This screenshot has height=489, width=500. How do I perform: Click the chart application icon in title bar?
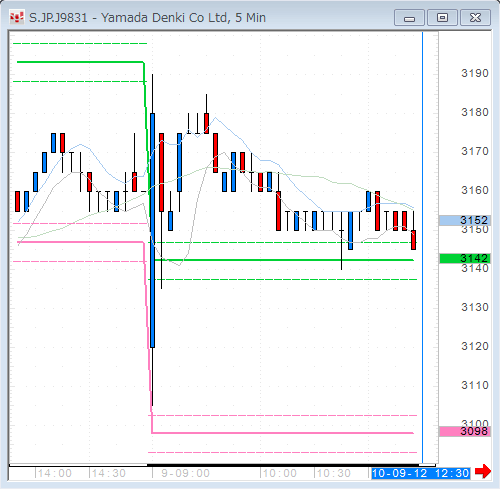click(17, 18)
